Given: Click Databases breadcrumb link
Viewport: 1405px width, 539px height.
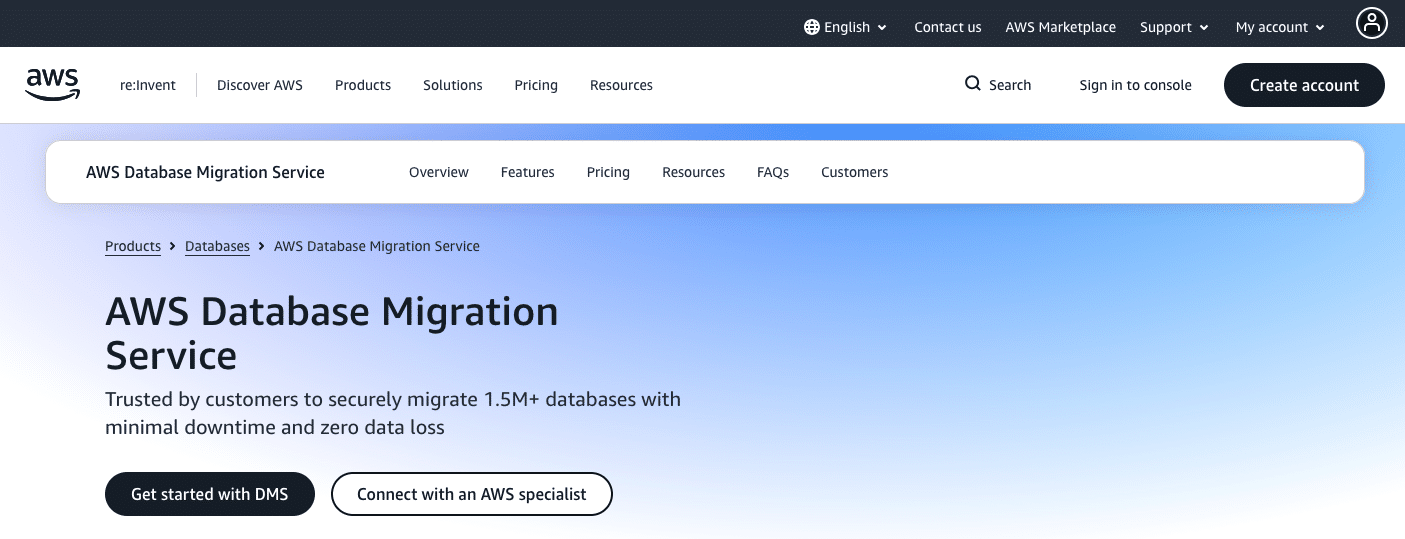Looking at the screenshot, I should point(217,246).
